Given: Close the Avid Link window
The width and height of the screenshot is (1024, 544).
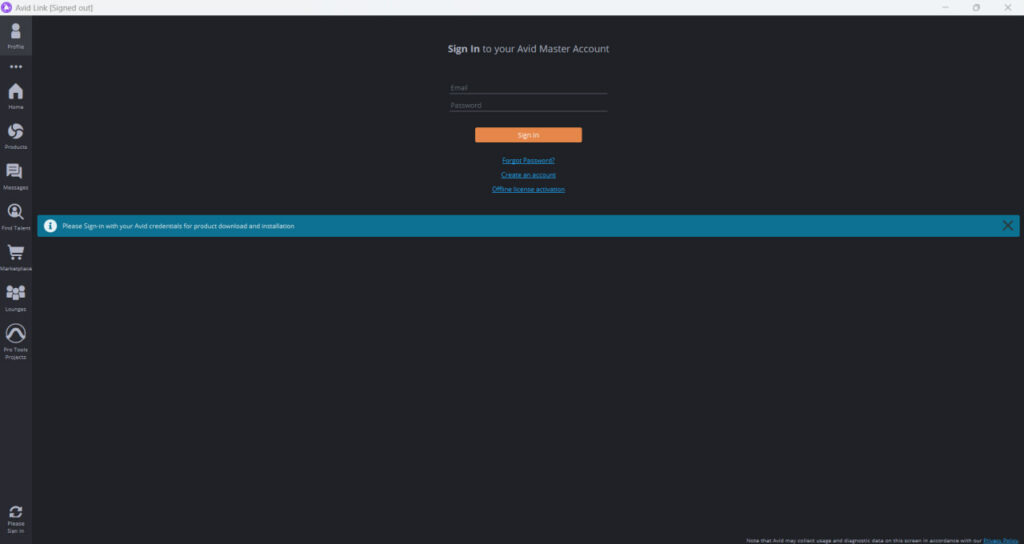Looking at the screenshot, I should pos(1008,8).
